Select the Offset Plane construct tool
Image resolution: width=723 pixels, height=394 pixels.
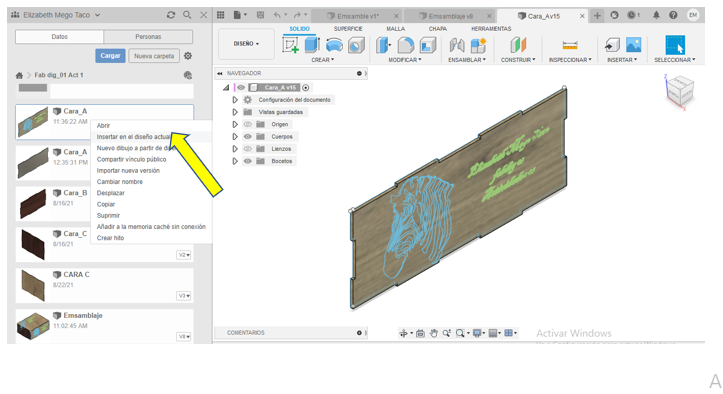[x=518, y=45]
